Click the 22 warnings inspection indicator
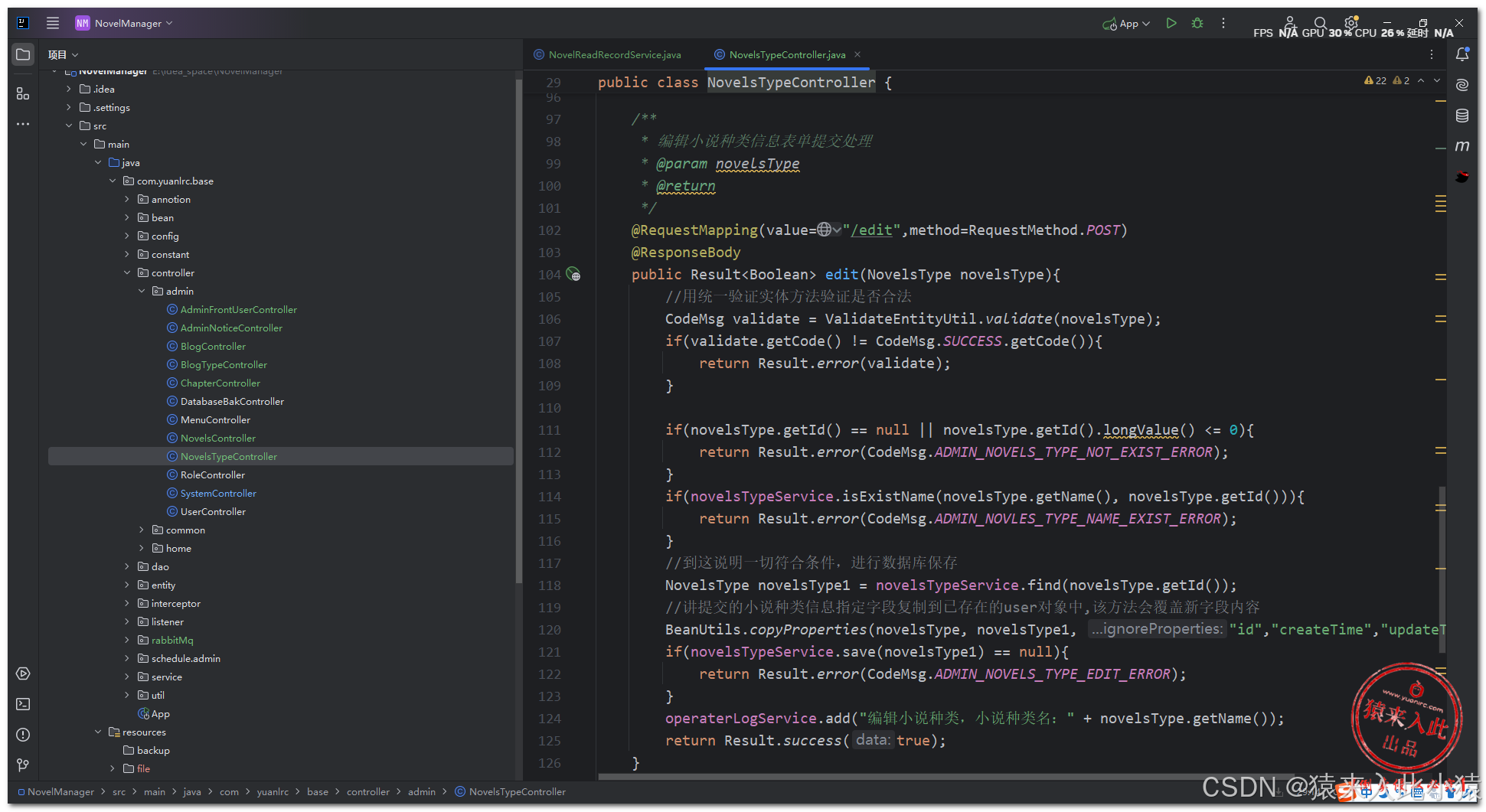This screenshot has width=1486, height=812. coord(1375,80)
